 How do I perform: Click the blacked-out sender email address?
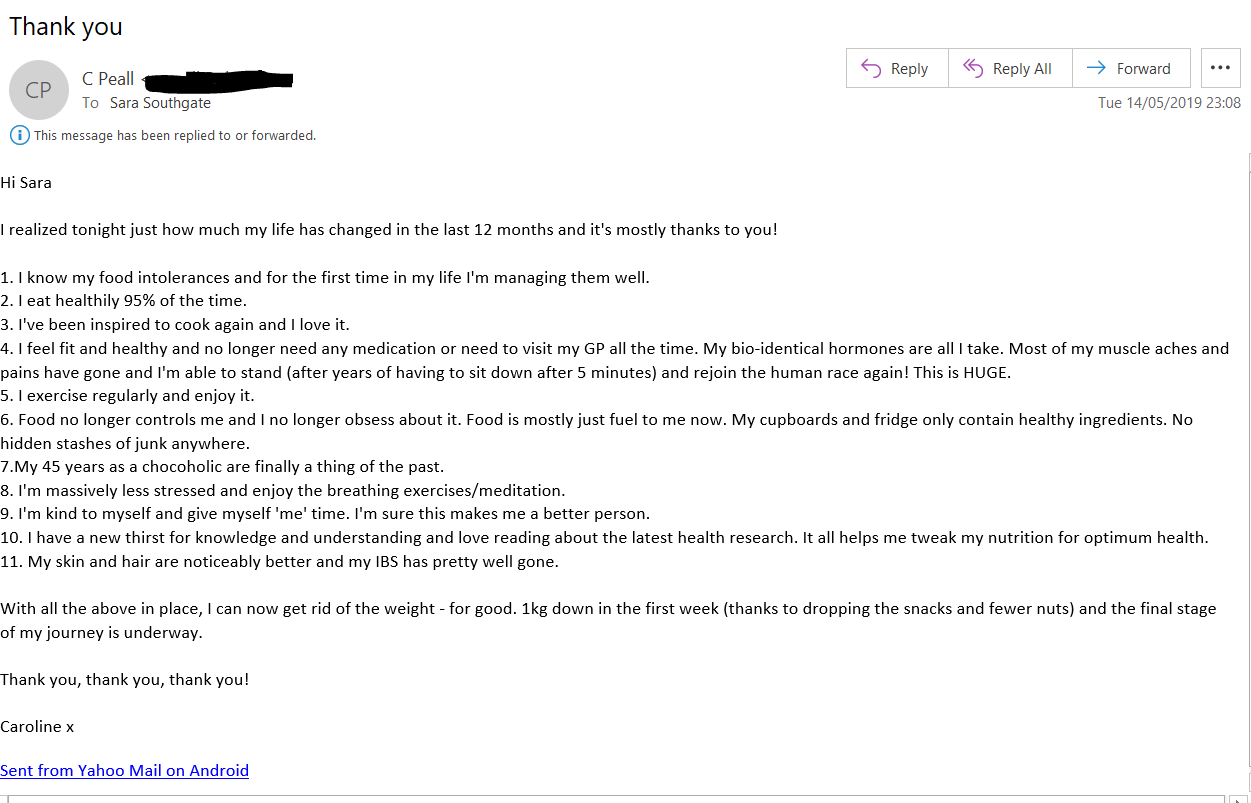tap(218, 79)
